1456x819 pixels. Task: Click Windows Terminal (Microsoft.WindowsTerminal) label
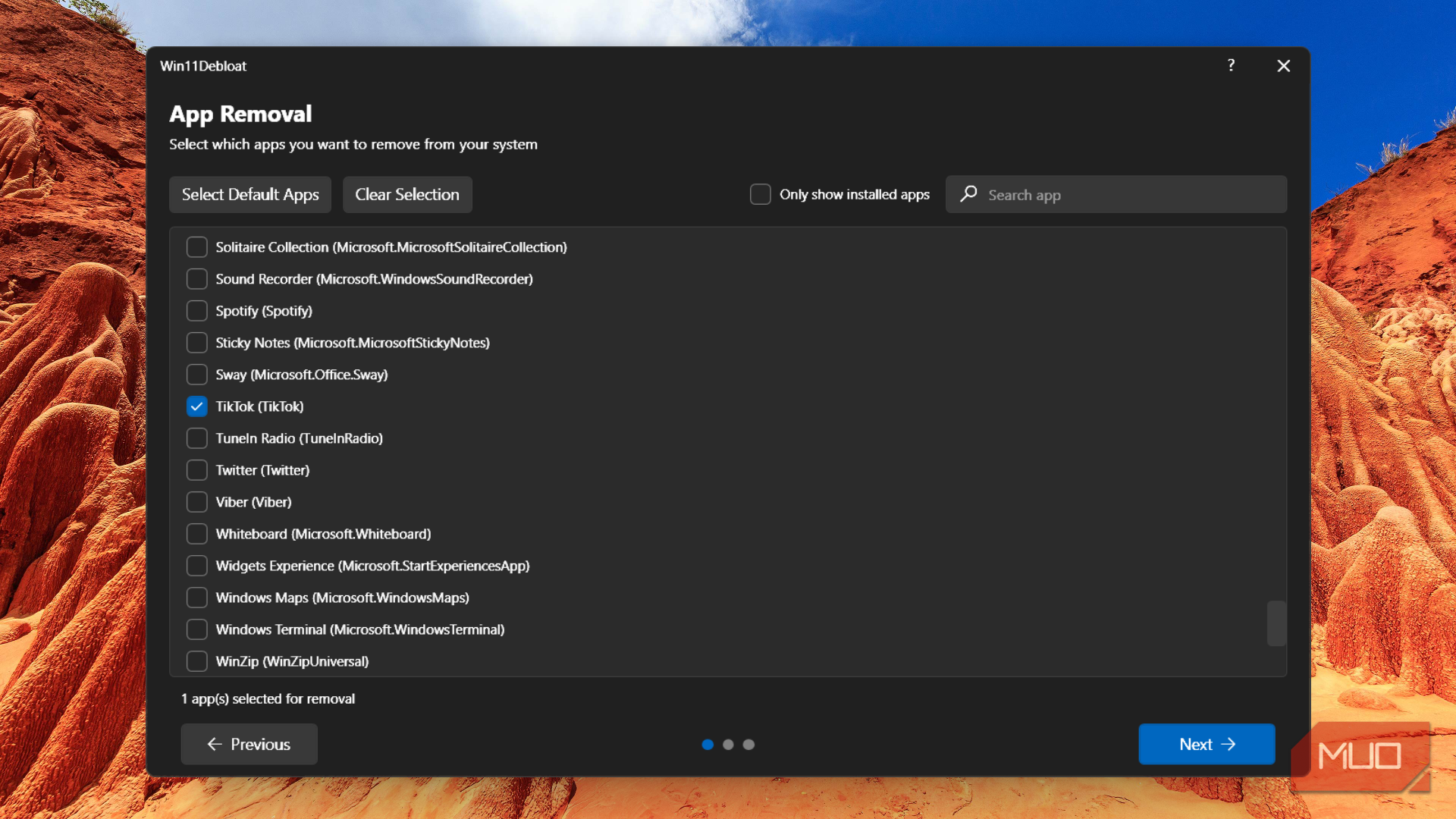360,629
